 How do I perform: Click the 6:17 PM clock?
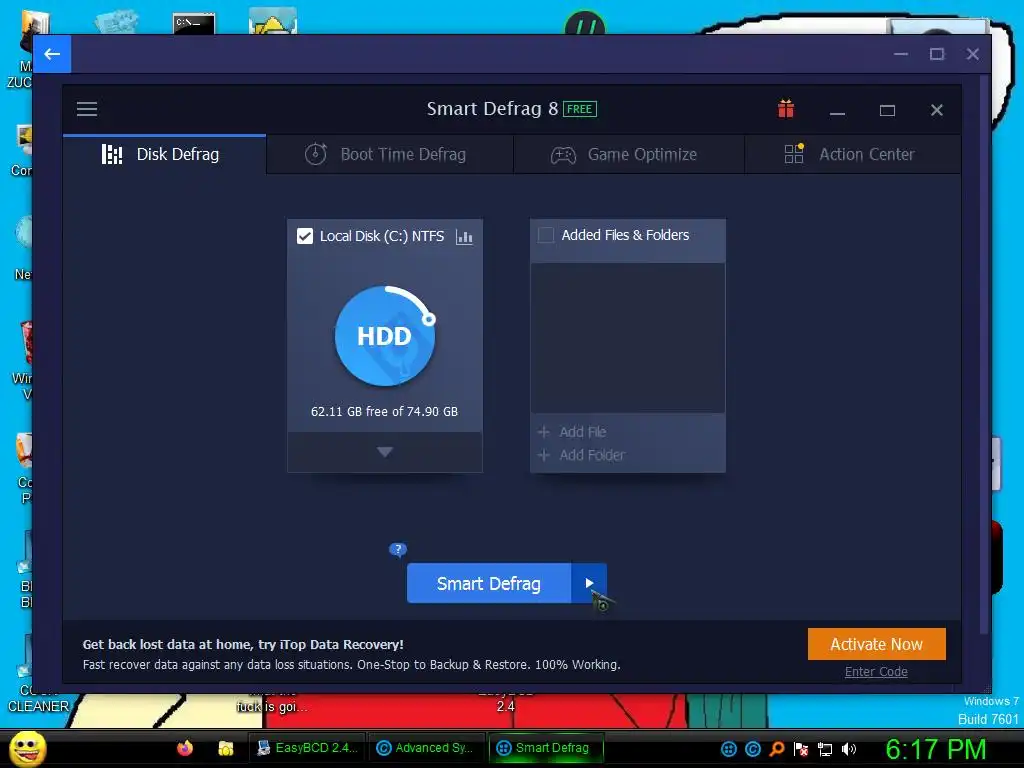[935, 749]
